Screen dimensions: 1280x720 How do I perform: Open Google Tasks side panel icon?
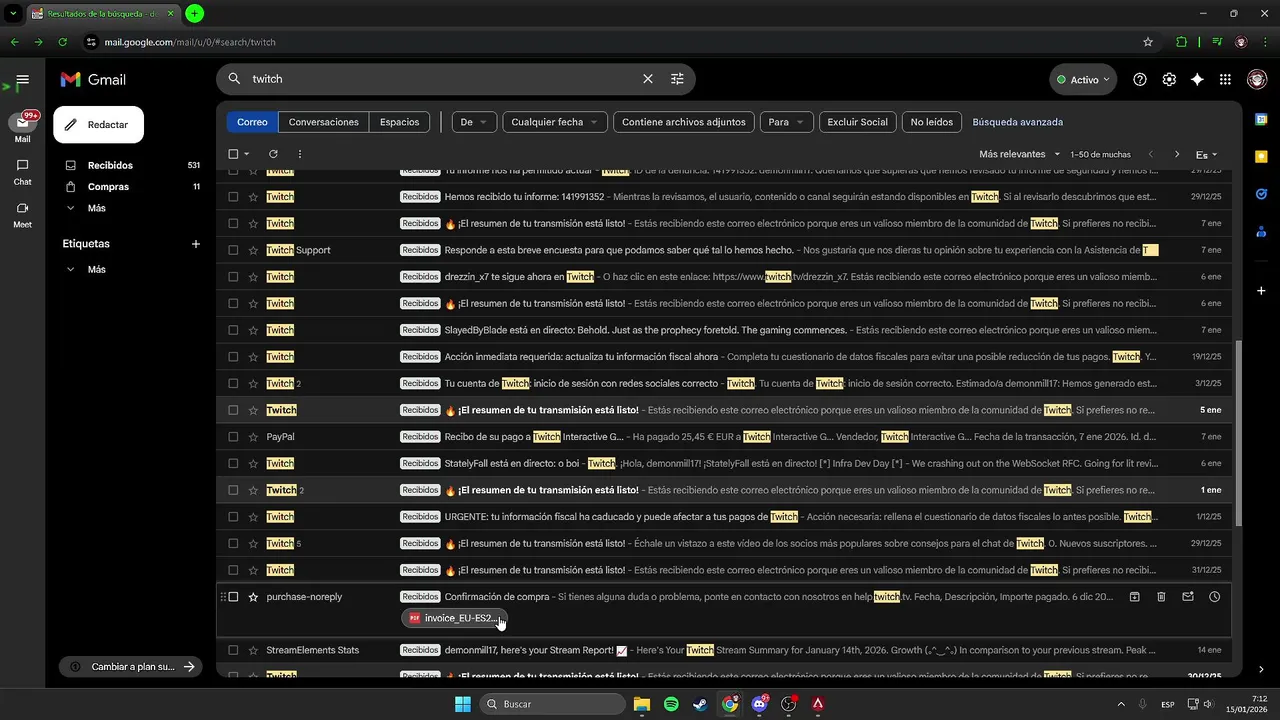tap(1261, 194)
